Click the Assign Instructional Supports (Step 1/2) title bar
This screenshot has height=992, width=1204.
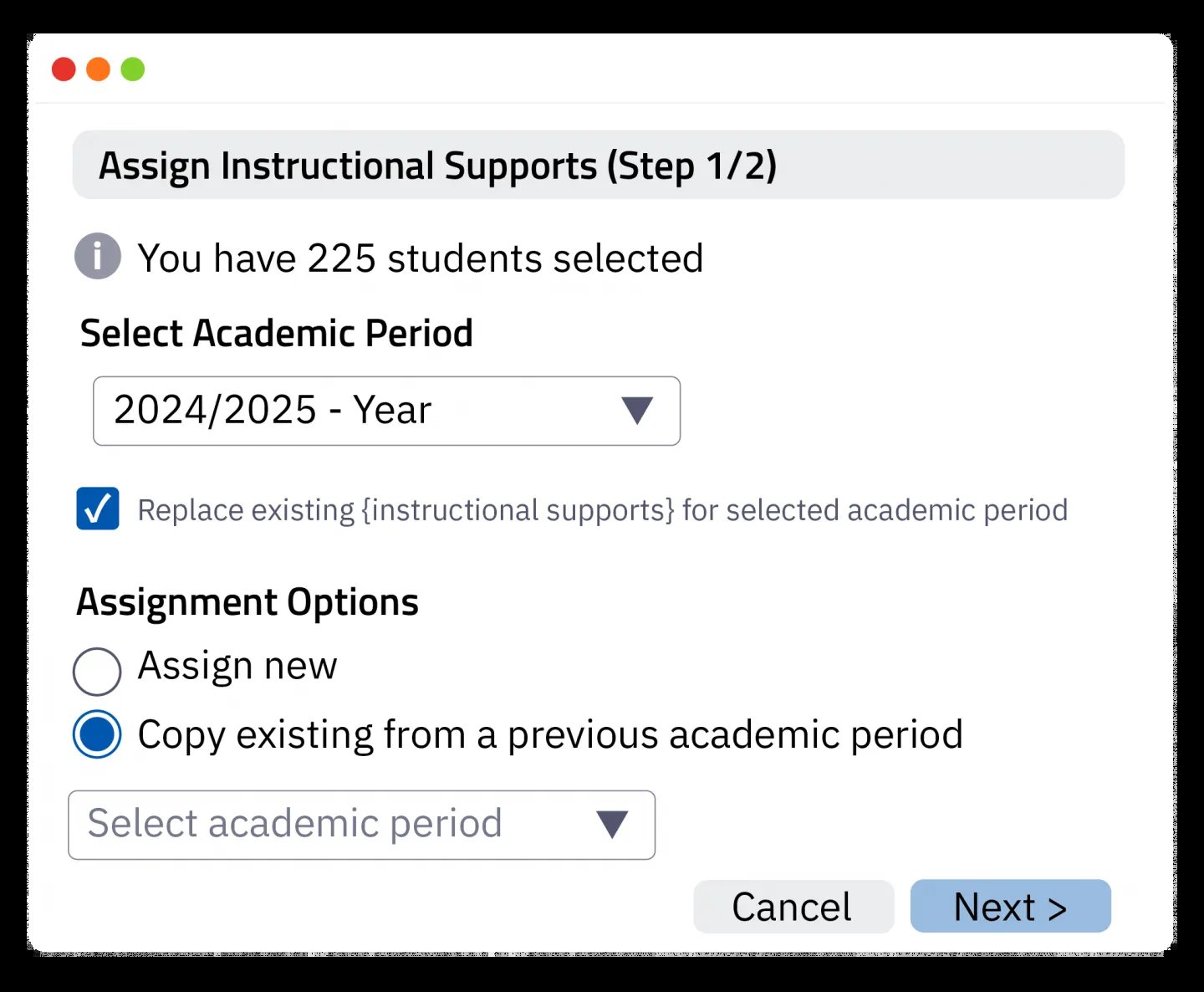[598, 165]
